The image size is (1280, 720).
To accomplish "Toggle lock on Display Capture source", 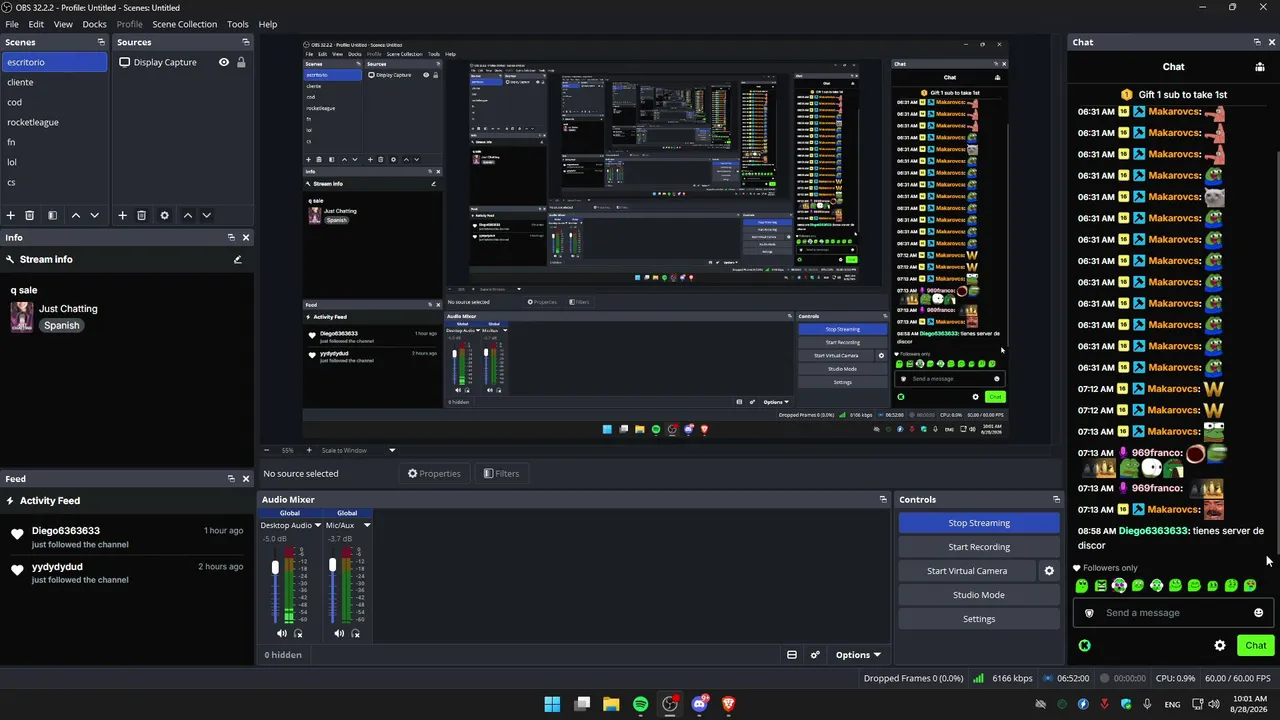I will [x=241, y=62].
